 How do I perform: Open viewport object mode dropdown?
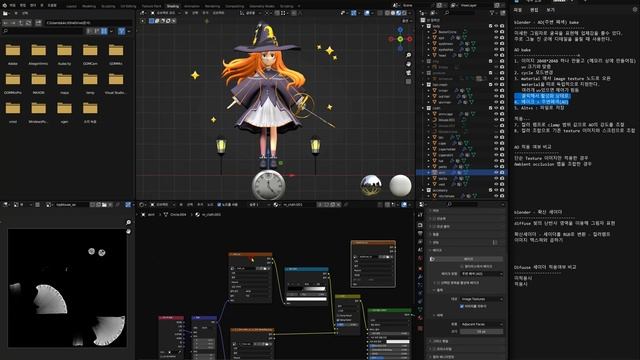[165, 13]
